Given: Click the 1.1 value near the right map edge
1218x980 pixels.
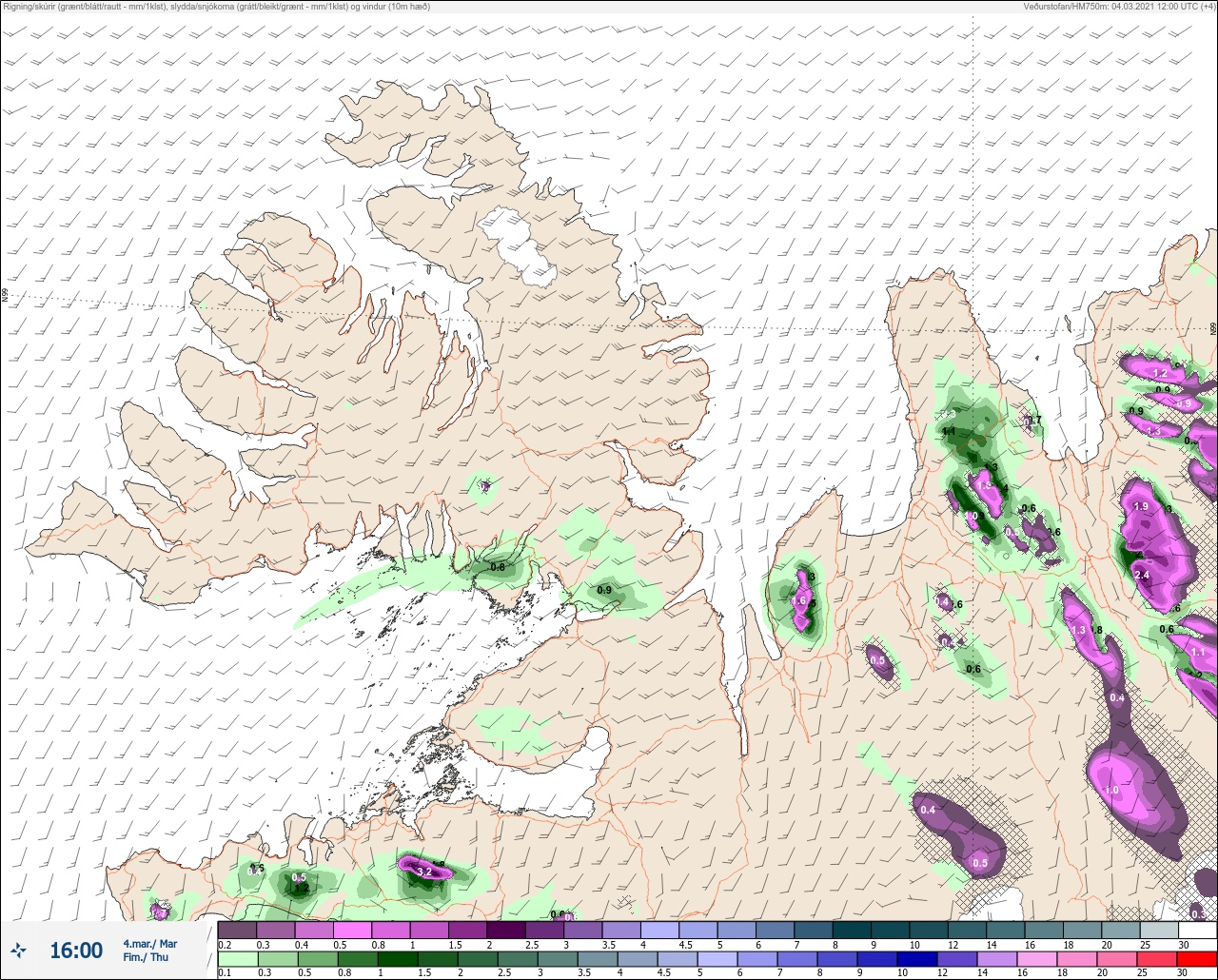Looking at the screenshot, I should [1198, 653].
